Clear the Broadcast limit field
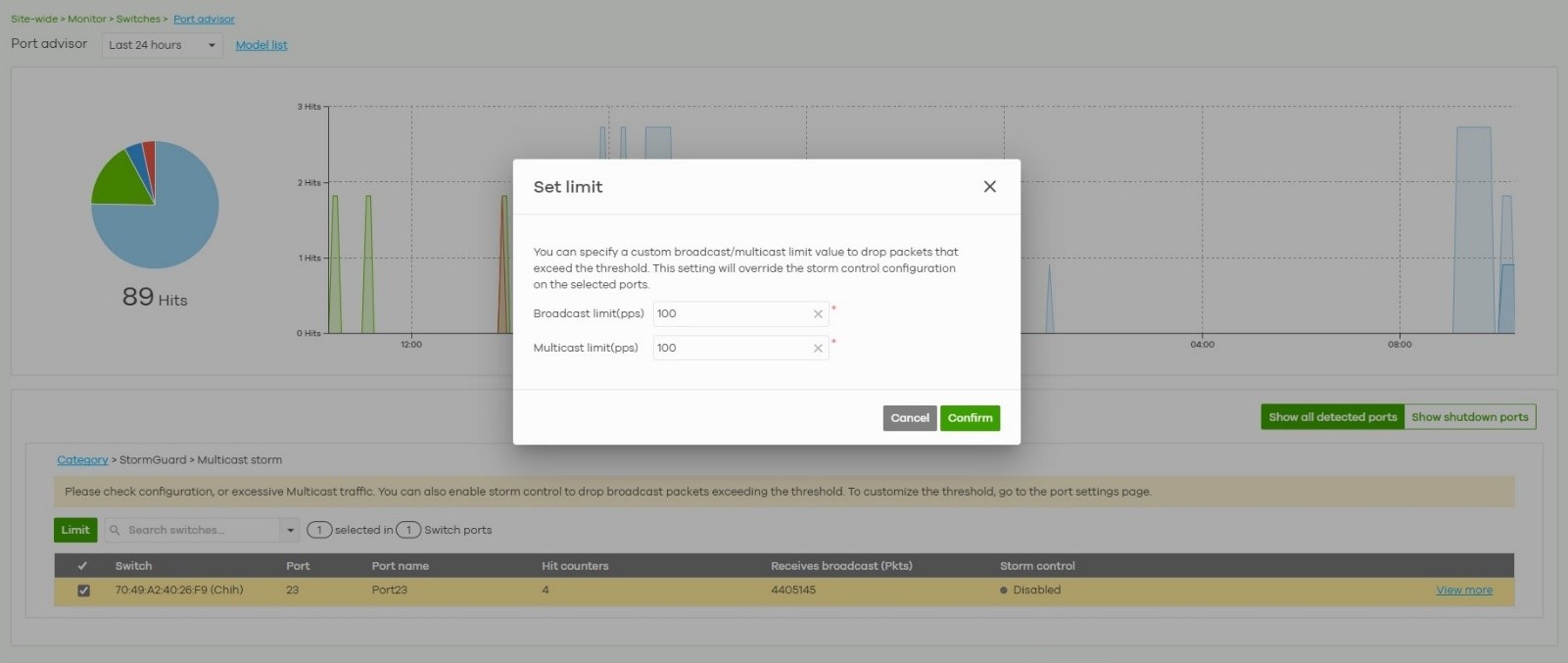 [818, 314]
